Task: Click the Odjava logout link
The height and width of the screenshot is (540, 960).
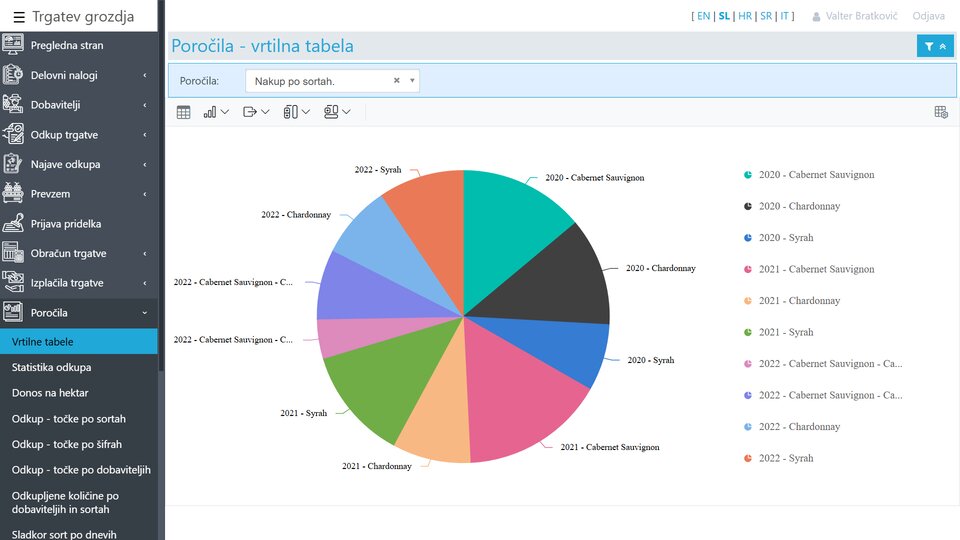Action: [928, 17]
